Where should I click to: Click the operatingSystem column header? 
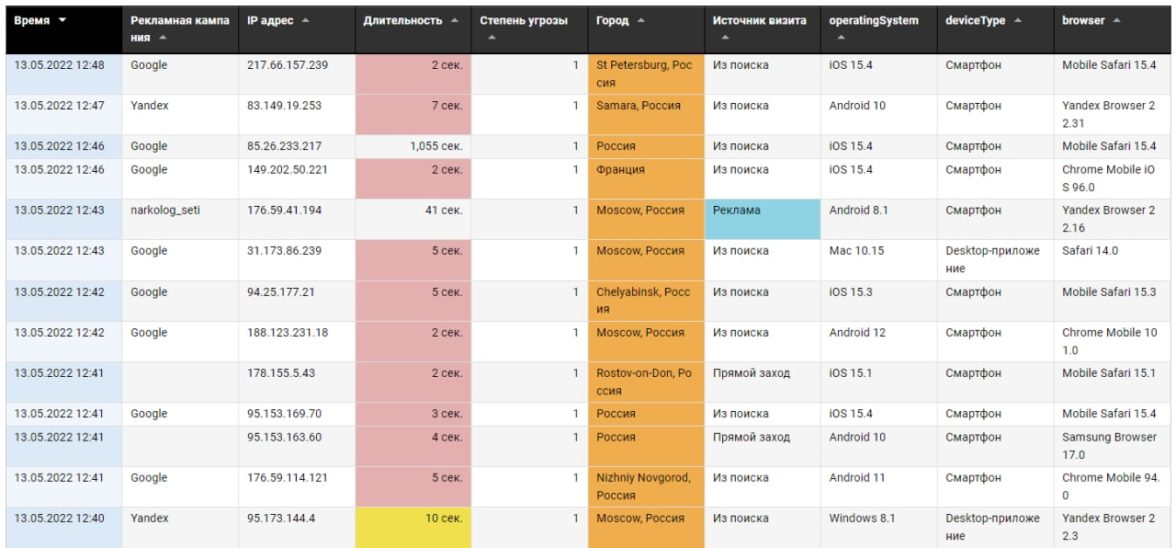click(873, 21)
